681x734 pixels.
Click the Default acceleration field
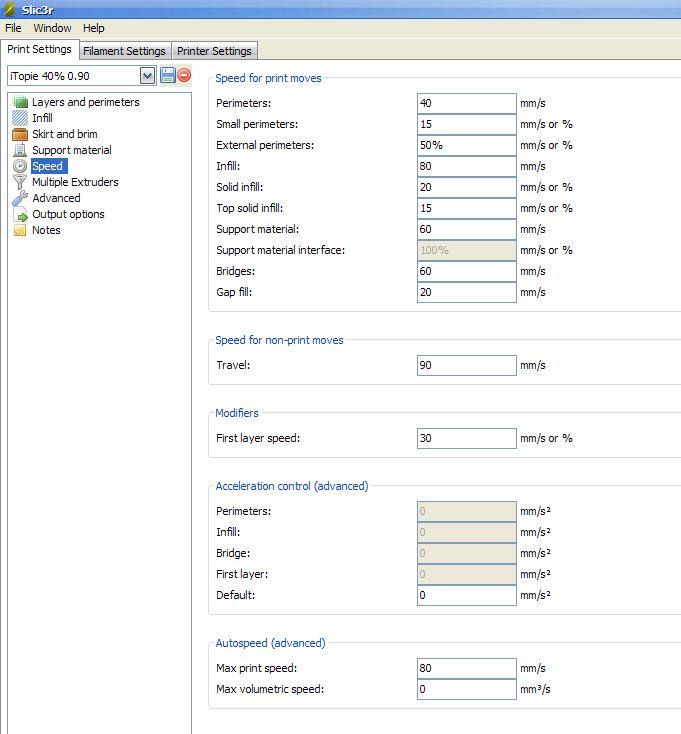467,595
